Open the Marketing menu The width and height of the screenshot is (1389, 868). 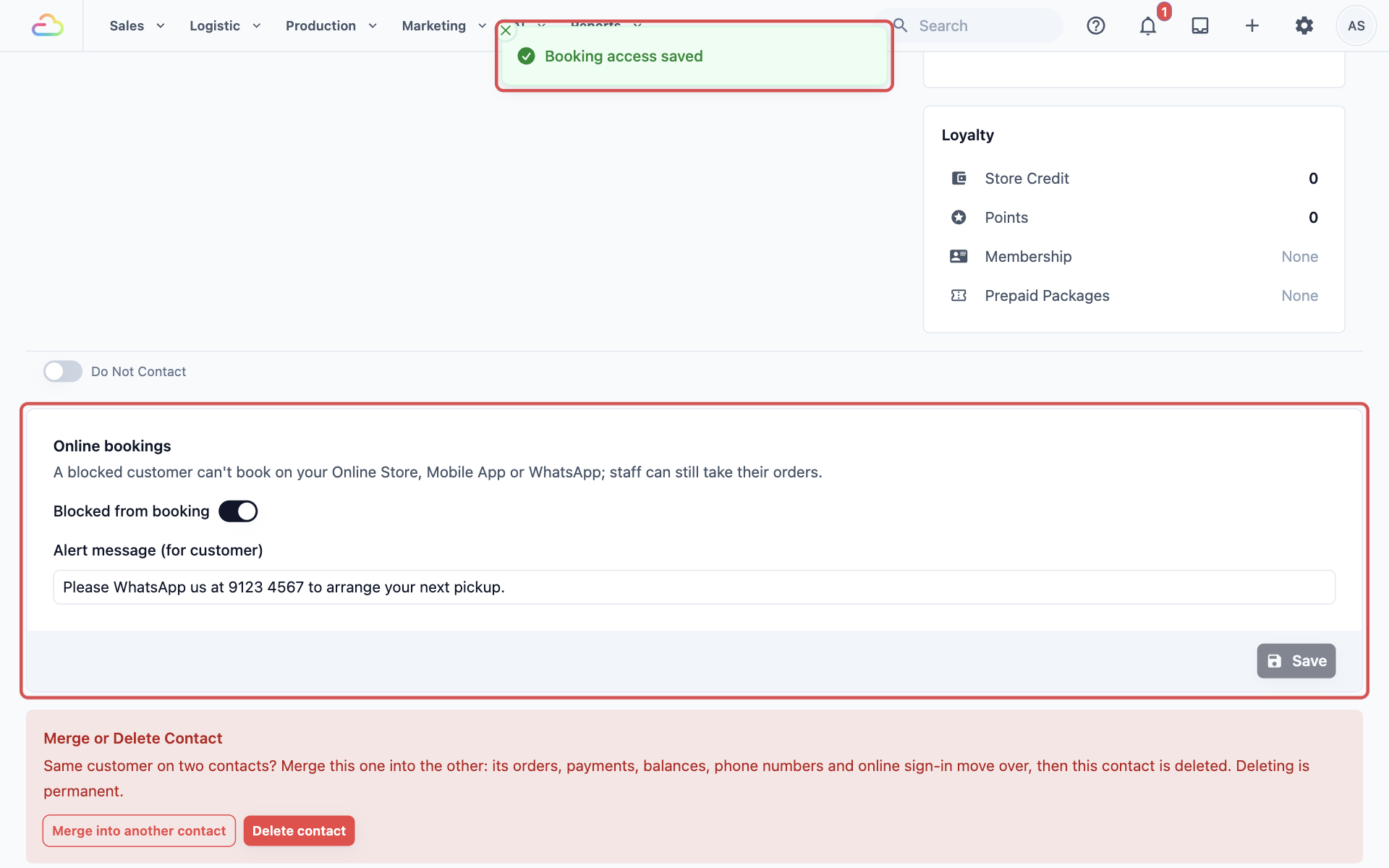(x=444, y=26)
